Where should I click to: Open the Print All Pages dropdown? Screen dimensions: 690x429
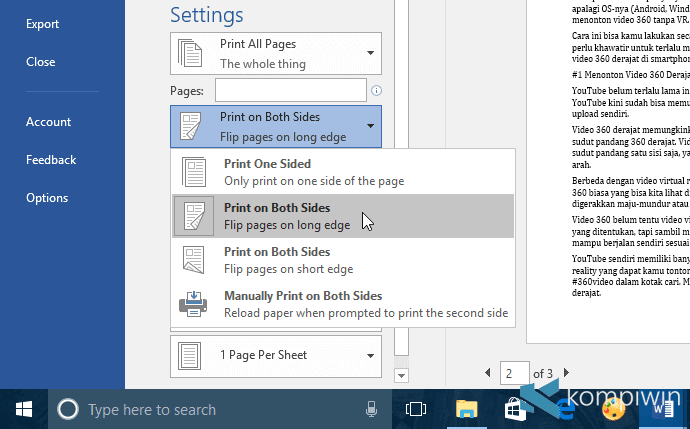pyautogui.click(x=276, y=54)
